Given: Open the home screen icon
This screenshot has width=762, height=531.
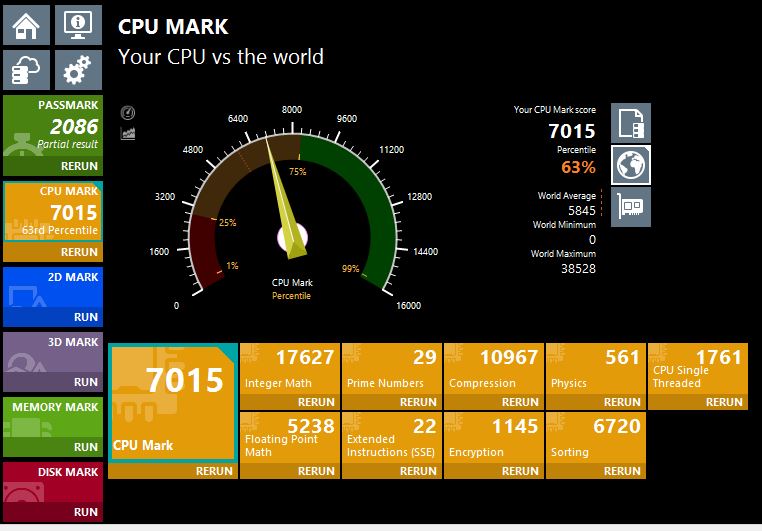Looking at the screenshot, I should (26, 25).
